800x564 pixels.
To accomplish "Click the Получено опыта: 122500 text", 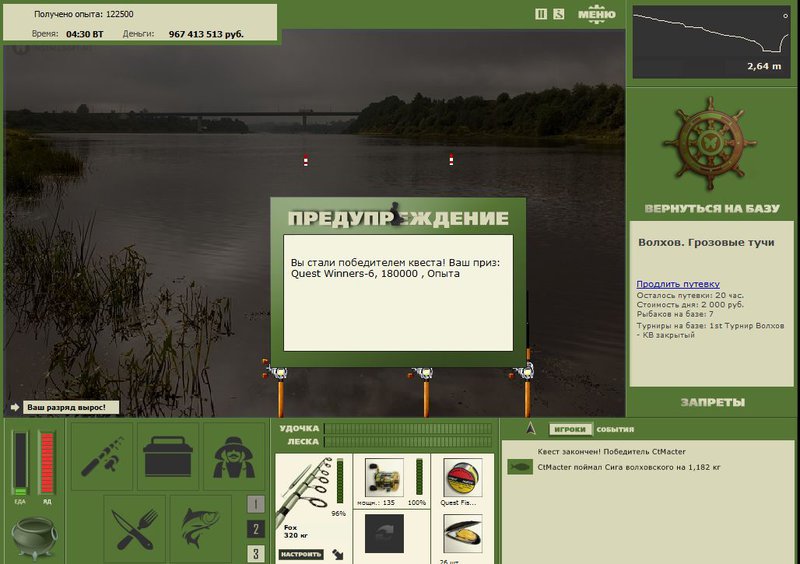I will (84, 14).
